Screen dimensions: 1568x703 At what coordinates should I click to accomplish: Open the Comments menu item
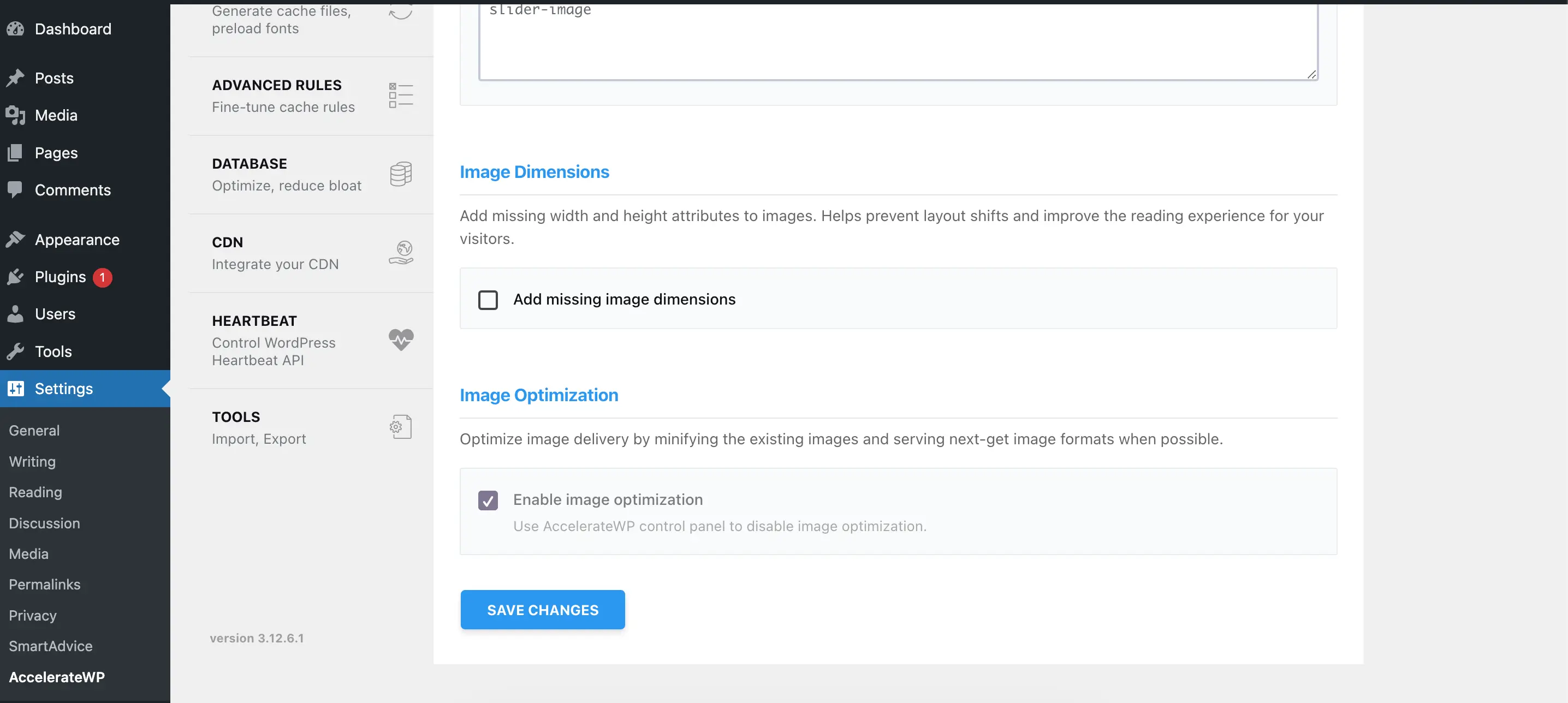[x=73, y=190]
